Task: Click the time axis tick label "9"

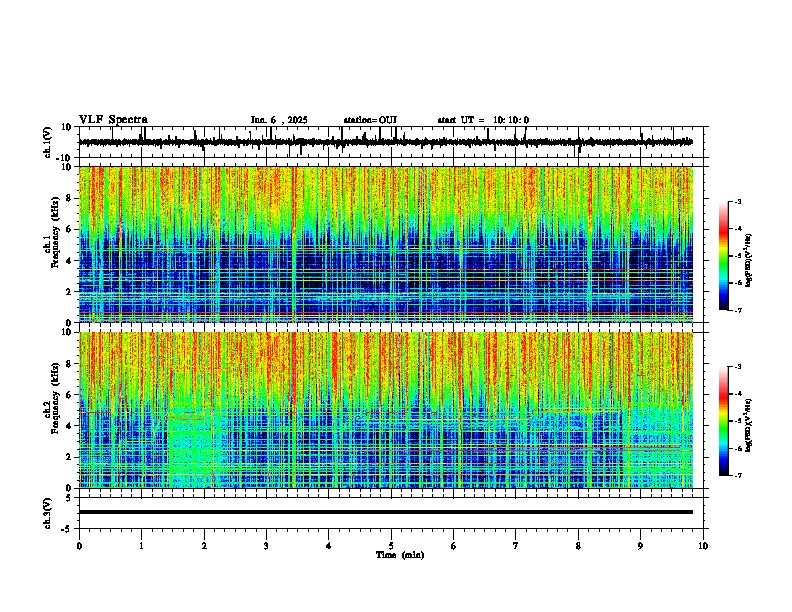Action: [x=641, y=546]
